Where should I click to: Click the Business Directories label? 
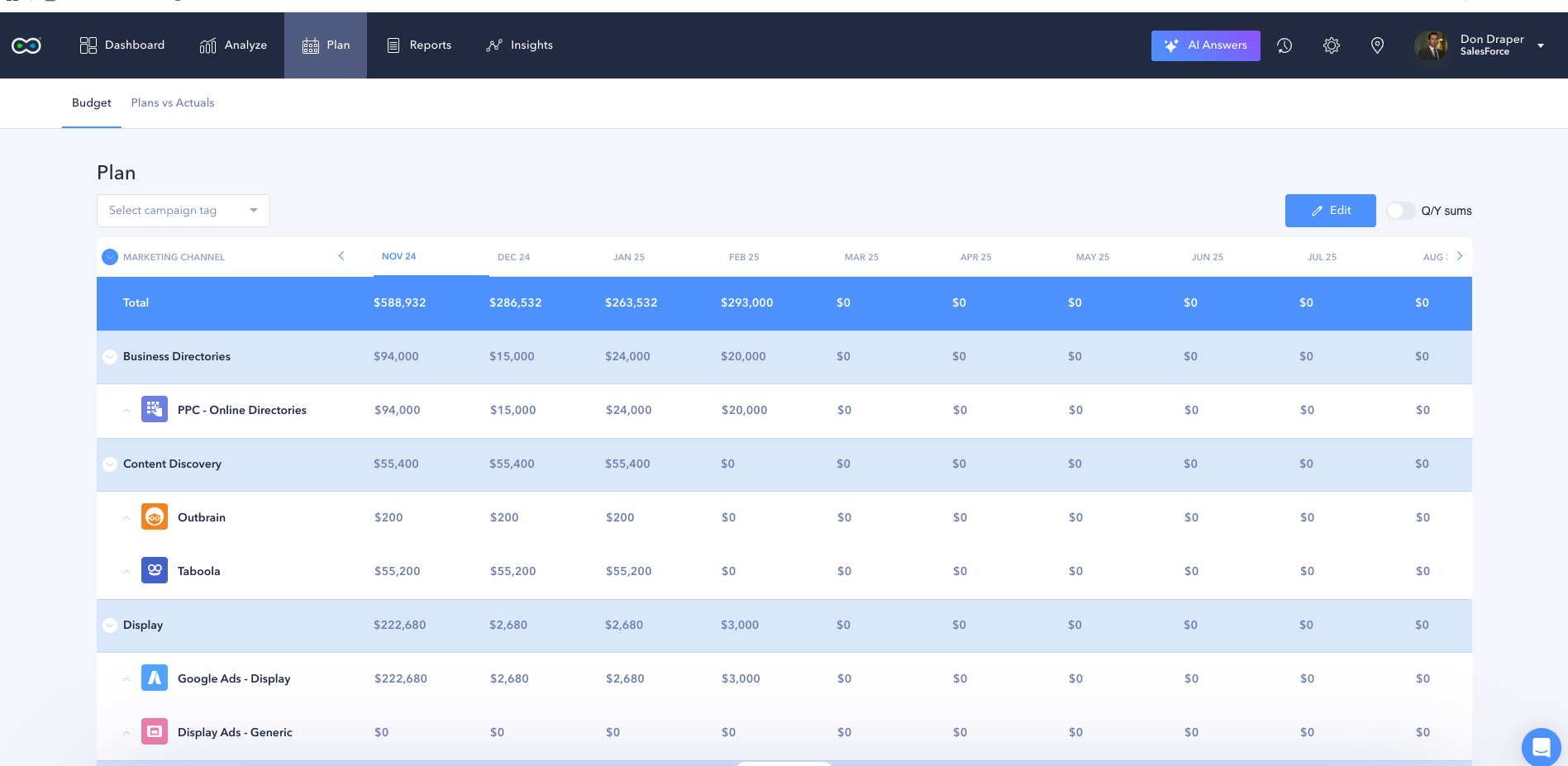[x=177, y=357]
